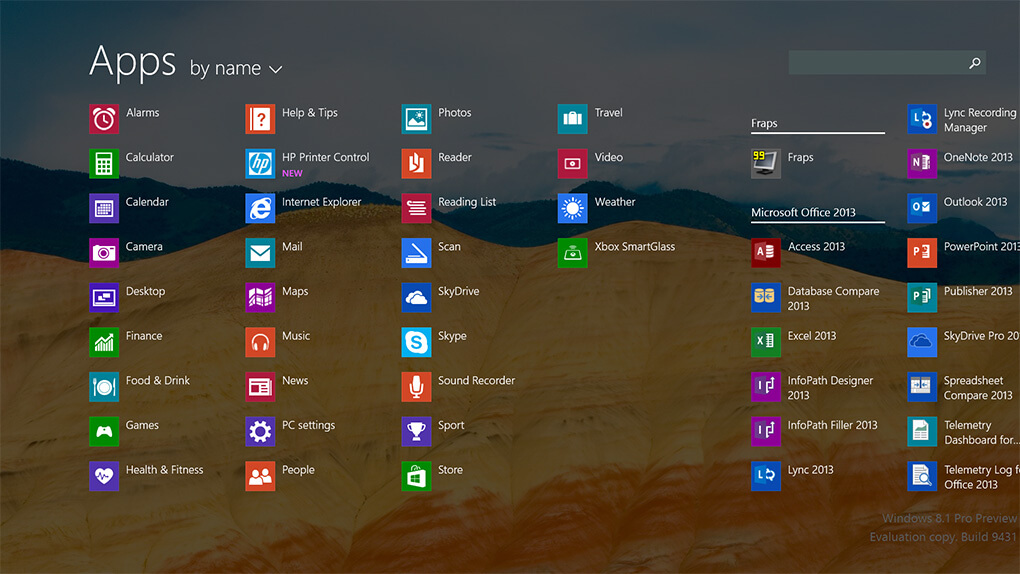1020x574 pixels.
Task: Select the Microsoft Office 2013 group header
Action: pyautogui.click(x=803, y=213)
